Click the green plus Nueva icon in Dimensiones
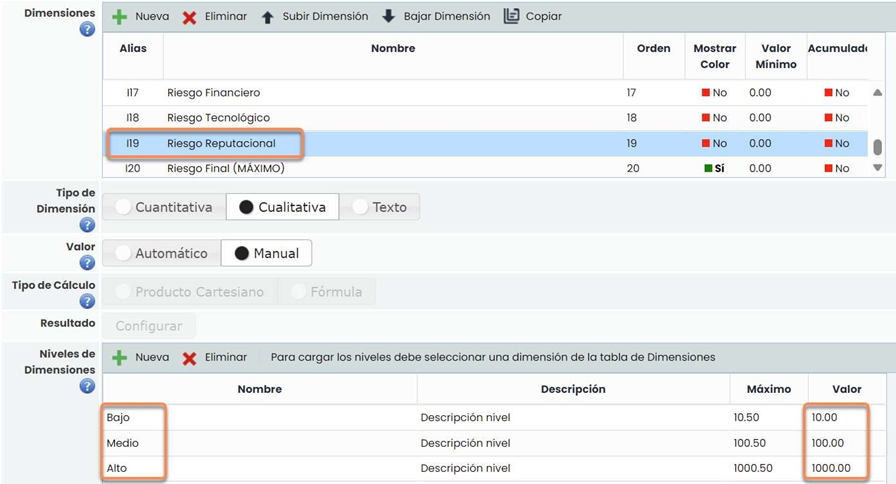The height and width of the screenshot is (484, 896). (119, 17)
